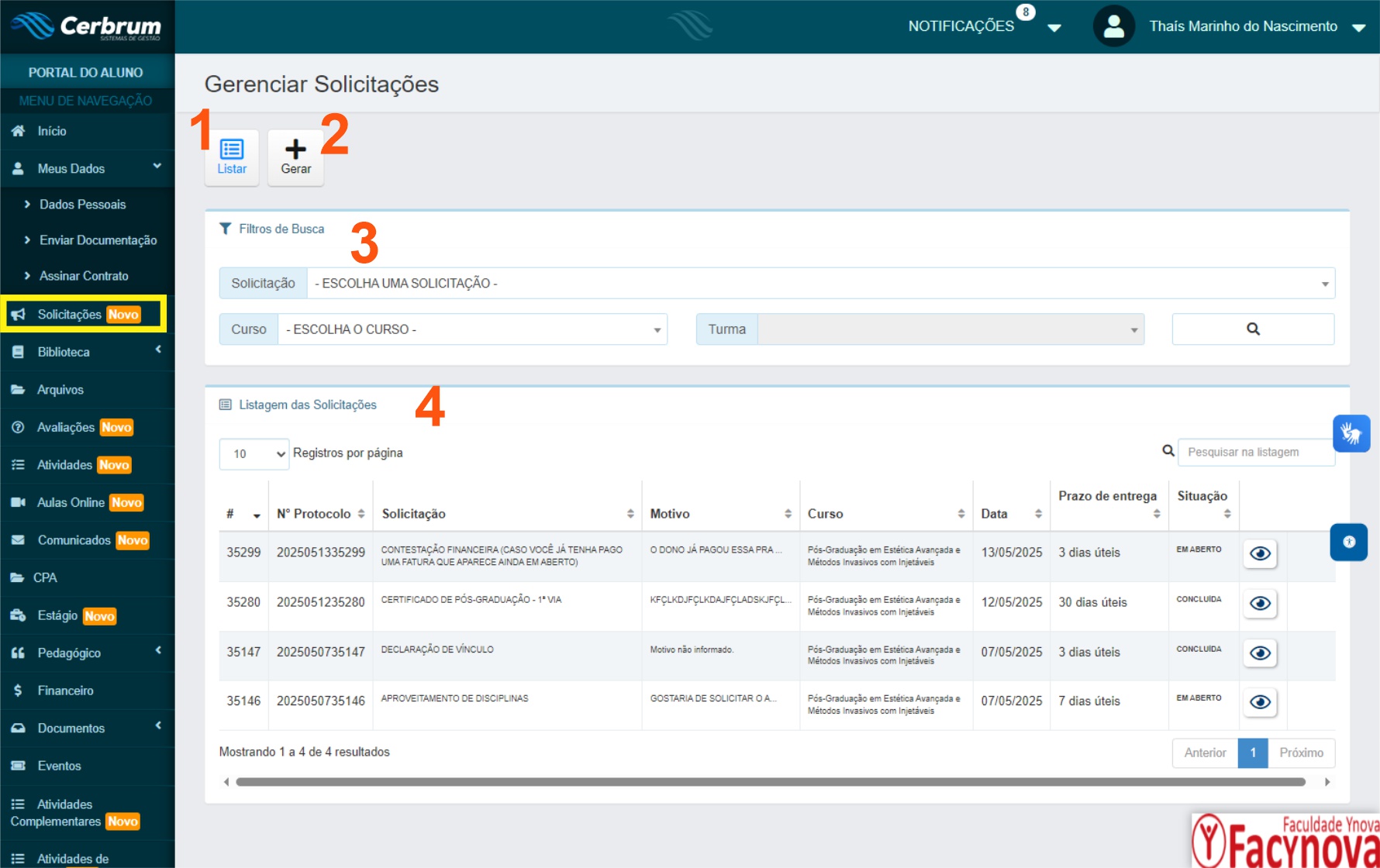Sort by Data column header
The width and height of the screenshot is (1380, 868).
point(1012,515)
